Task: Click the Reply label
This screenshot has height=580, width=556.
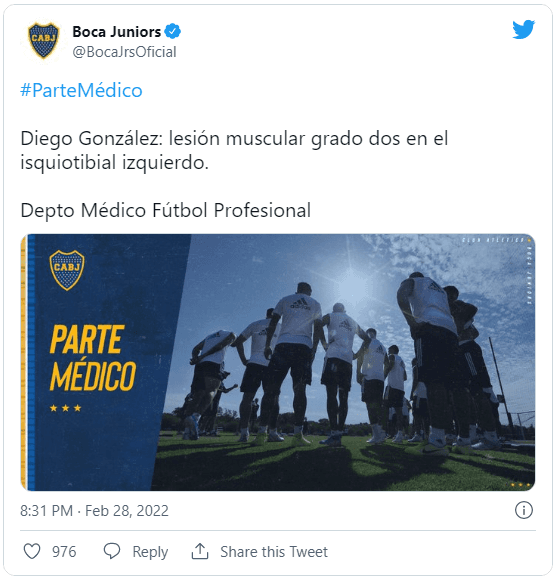Action: click(x=150, y=552)
